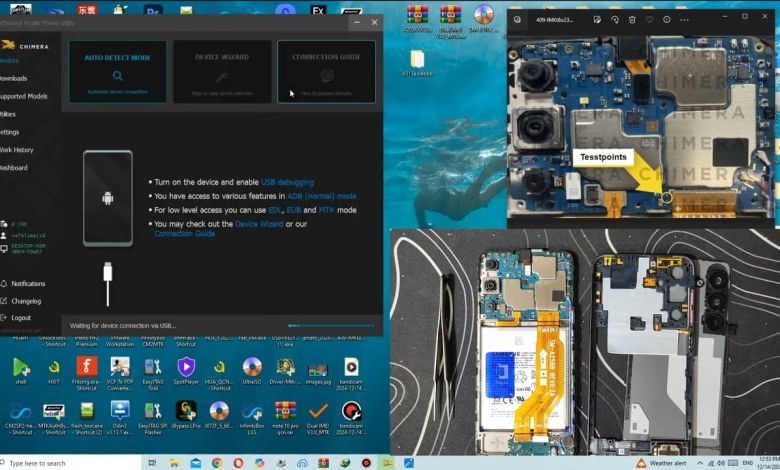Screen dimensions: 780x470
Task: Select the flash_tool.exe shortcut icon
Action: tap(87, 418)
